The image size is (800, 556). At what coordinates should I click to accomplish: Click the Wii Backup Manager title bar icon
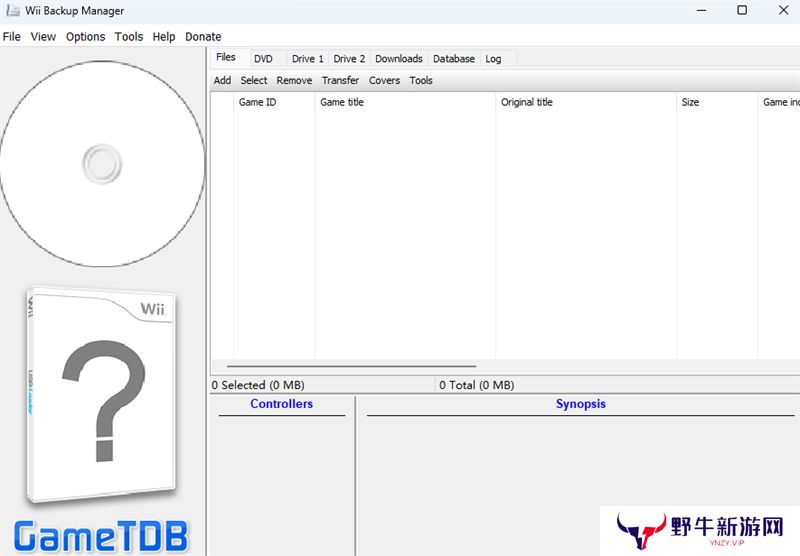12,11
